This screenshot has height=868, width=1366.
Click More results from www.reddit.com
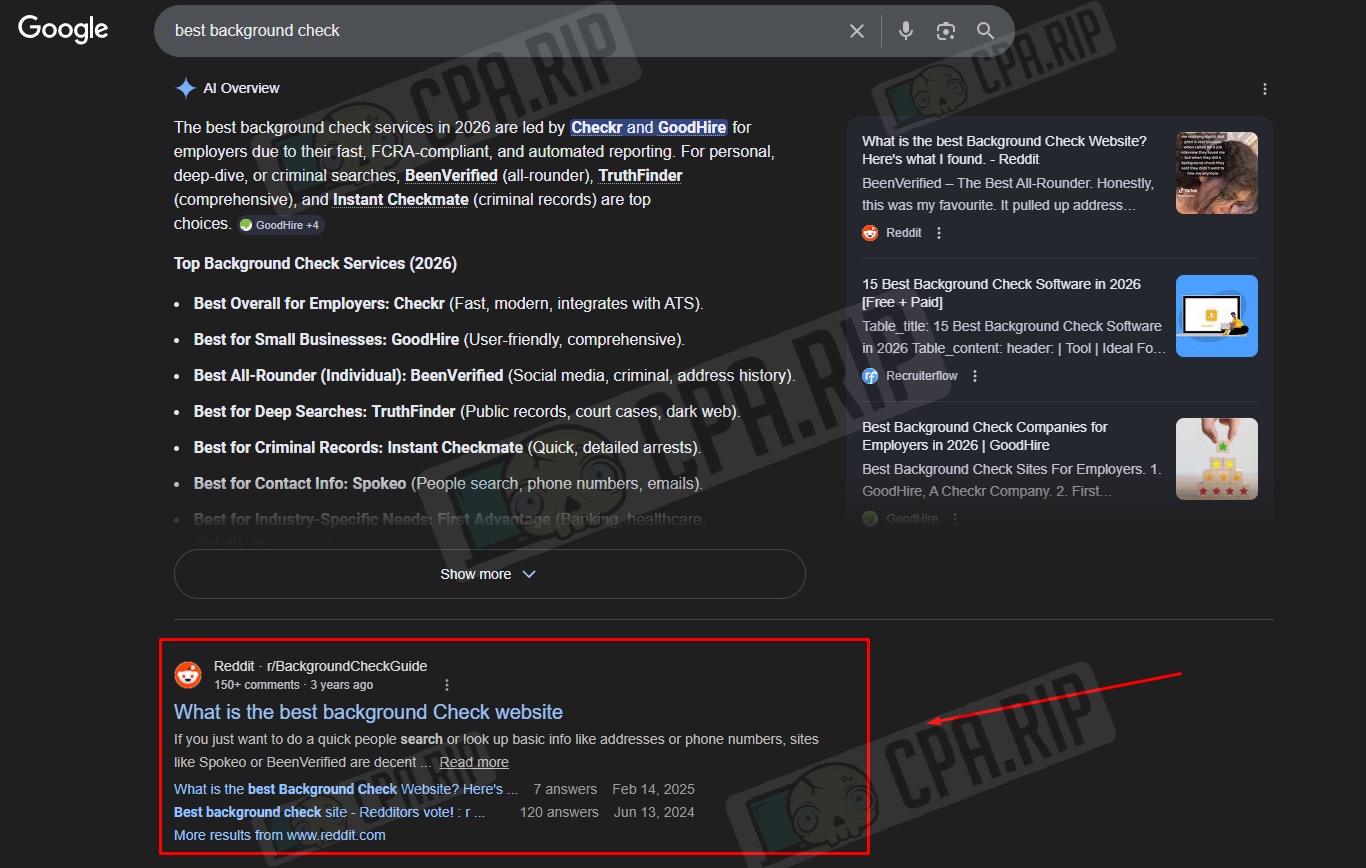click(x=279, y=835)
